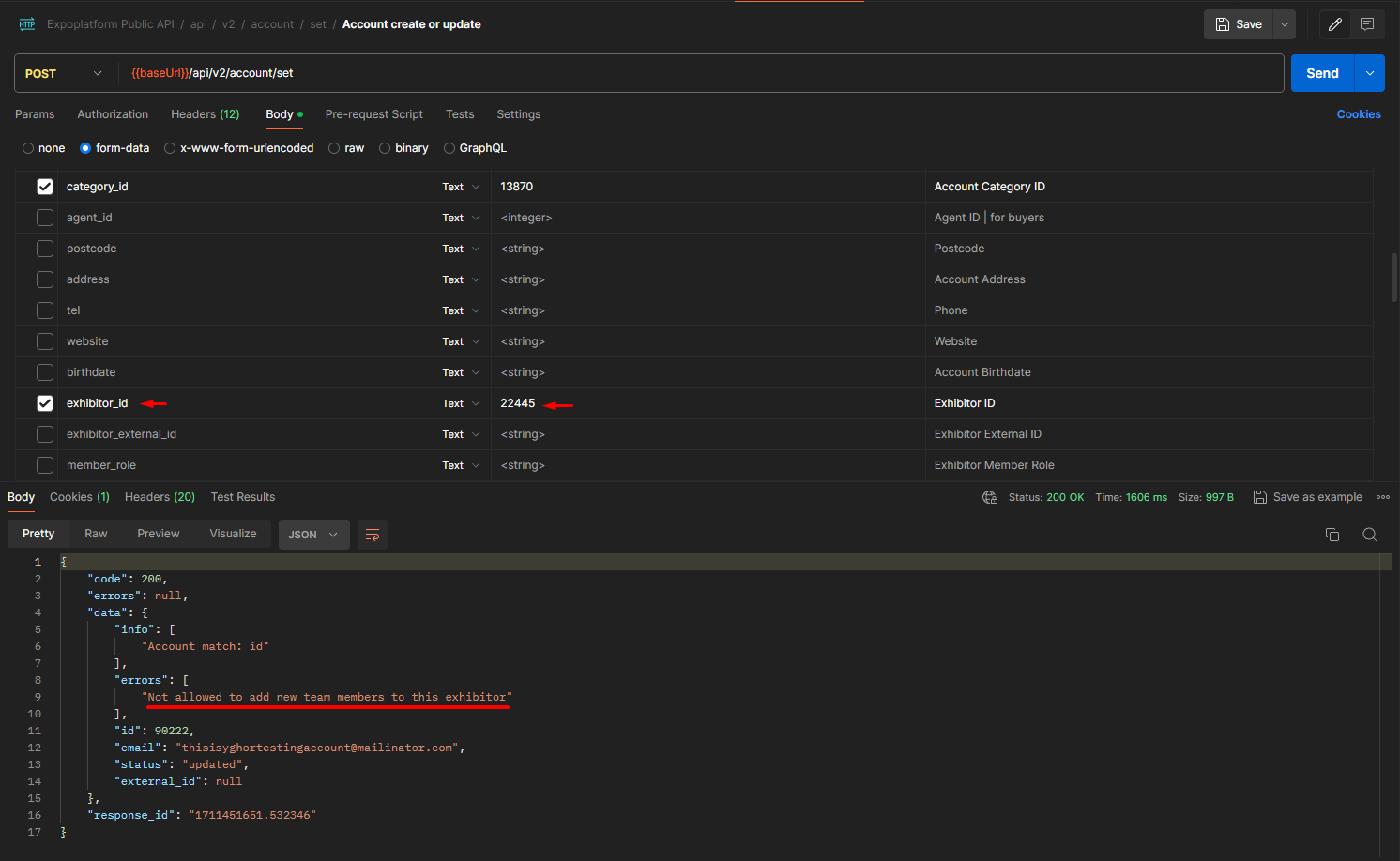The height and width of the screenshot is (861, 1400).
Task: Save response as example via floppy icon
Action: point(1258,496)
